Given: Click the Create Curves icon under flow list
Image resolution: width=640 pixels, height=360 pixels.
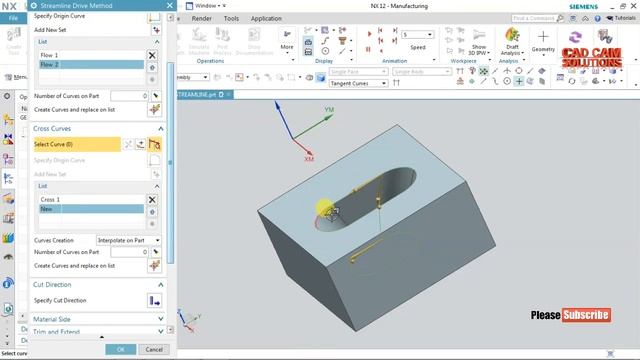Looking at the screenshot, I should [x=154, y=109].
